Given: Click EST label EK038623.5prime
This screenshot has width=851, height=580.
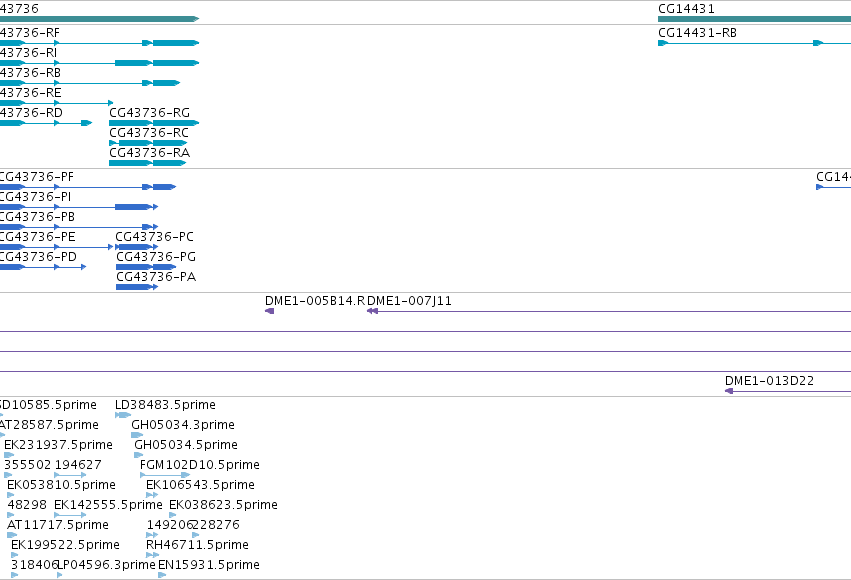Looking at the screenshot, I should [x=223, y=505].
